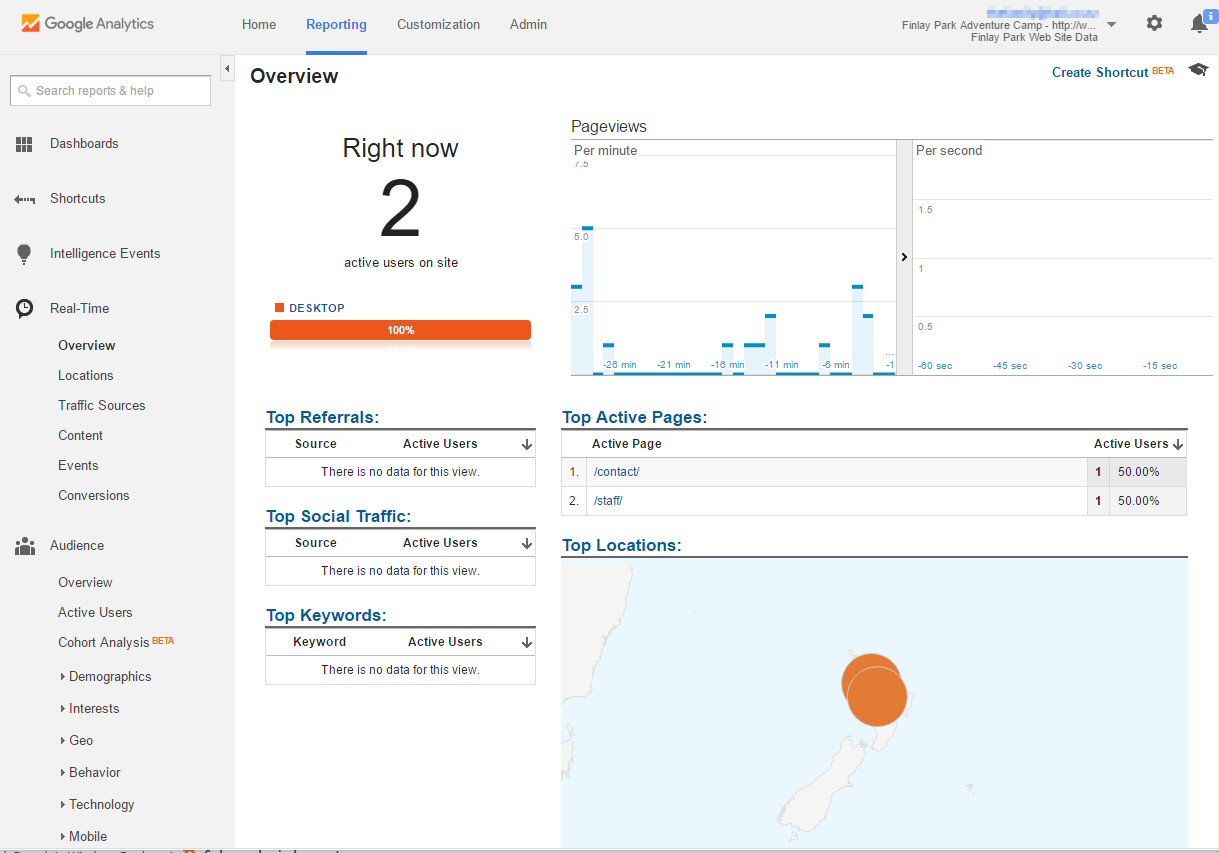Collapse the Real-Time sidebar section
Viewport: 1219px width, 853px height.
point(80,309)
